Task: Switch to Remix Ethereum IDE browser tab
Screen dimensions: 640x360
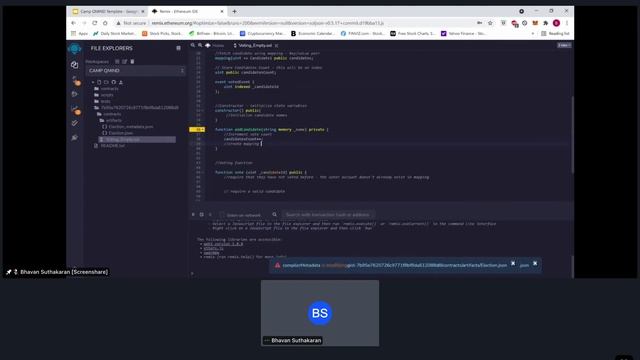Action: pos(187,11)
